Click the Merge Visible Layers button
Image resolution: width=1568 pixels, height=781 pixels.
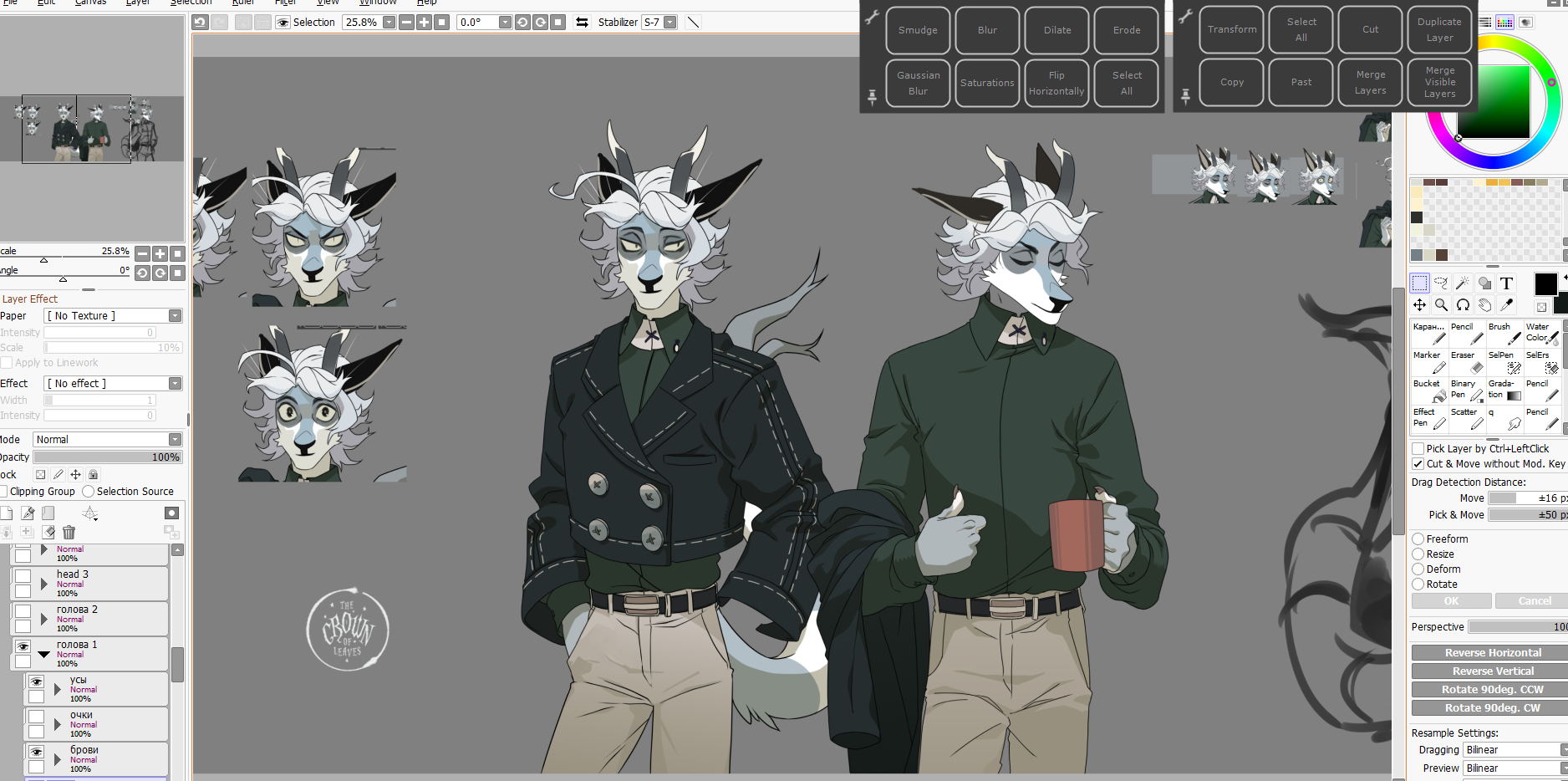coord(1439,82)
